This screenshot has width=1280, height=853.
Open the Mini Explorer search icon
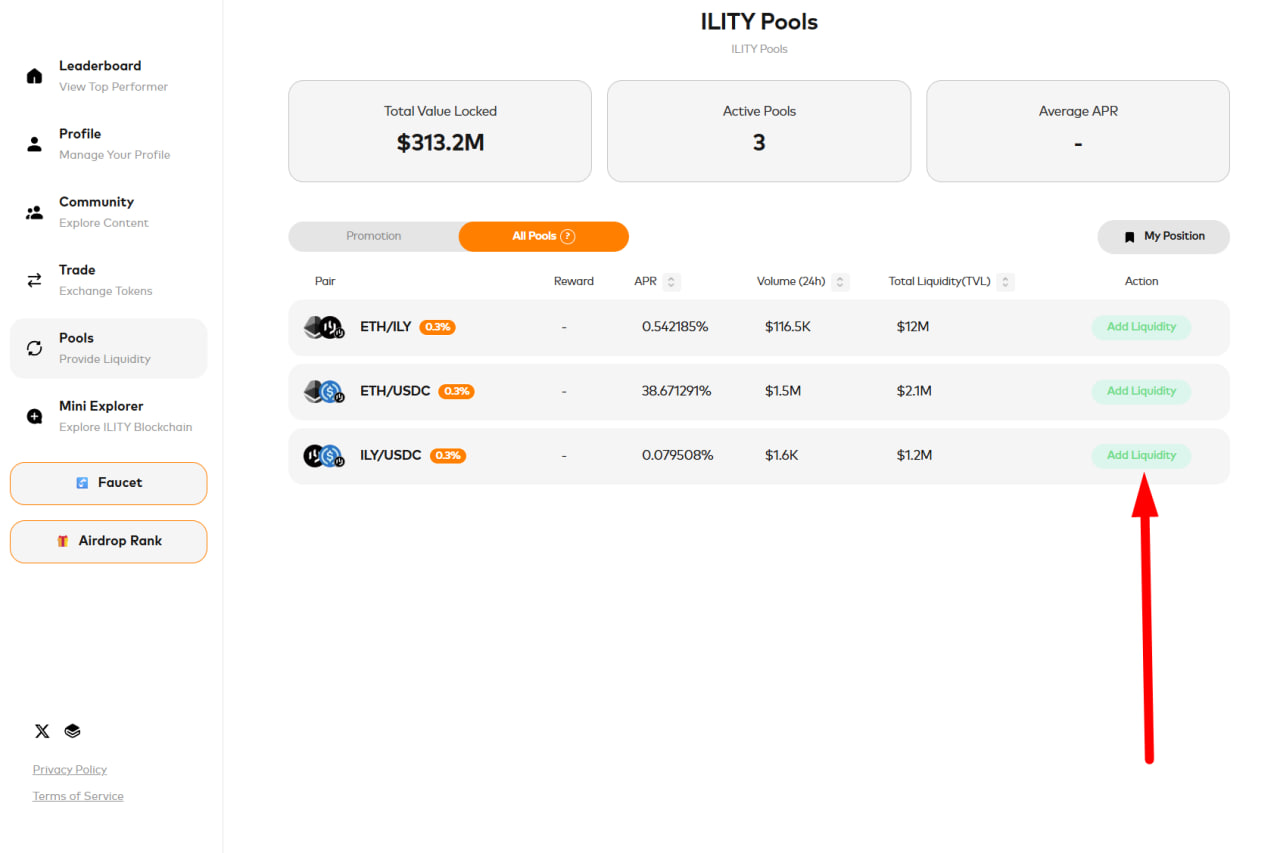coord(34,416)
